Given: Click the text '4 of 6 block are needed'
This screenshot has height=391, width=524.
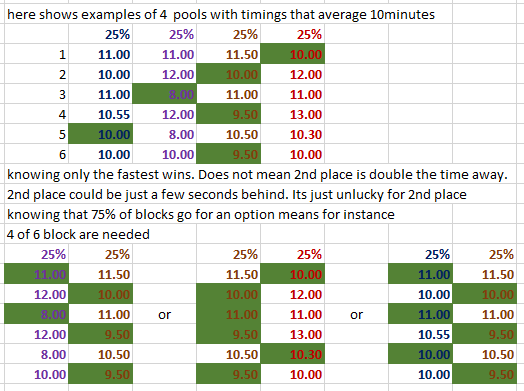Looking at the screenshot, I should pyautogui.click(x=78, y=234).
